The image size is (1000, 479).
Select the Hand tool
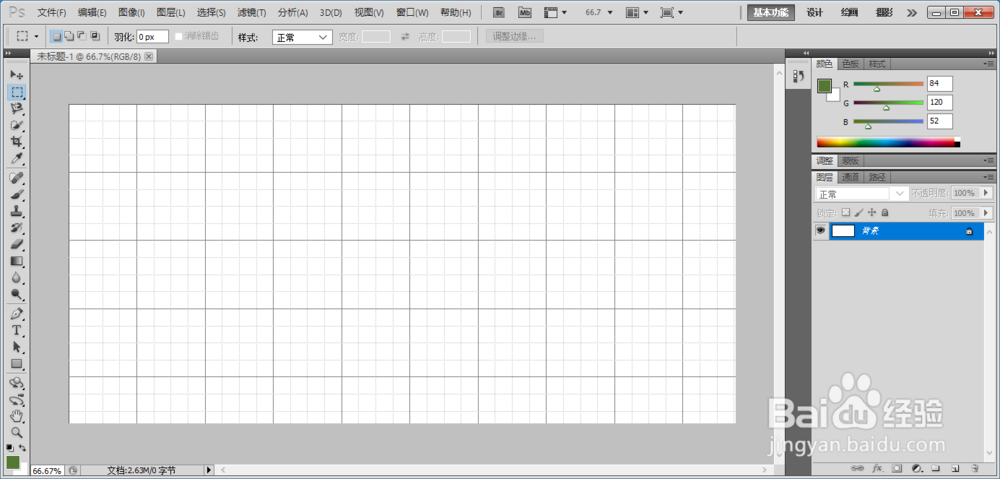pos(17,416)
